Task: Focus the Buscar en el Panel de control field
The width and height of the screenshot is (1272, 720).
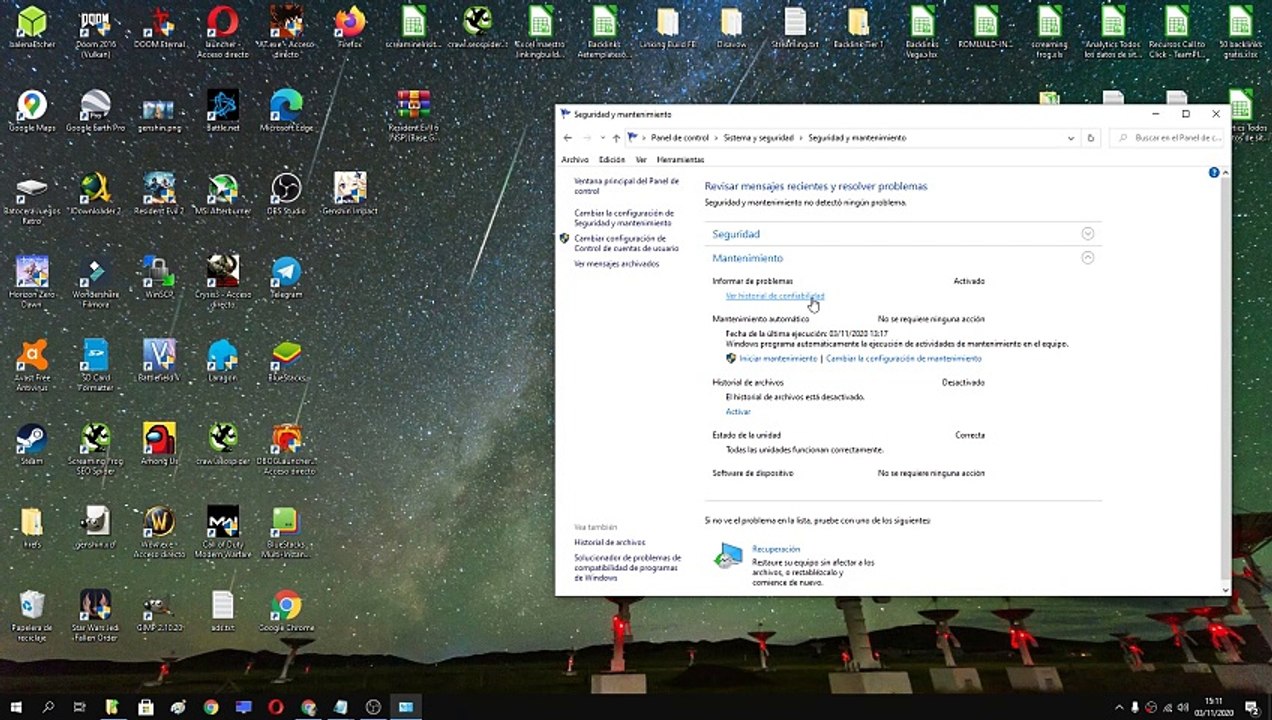Action: [1167, 138]
